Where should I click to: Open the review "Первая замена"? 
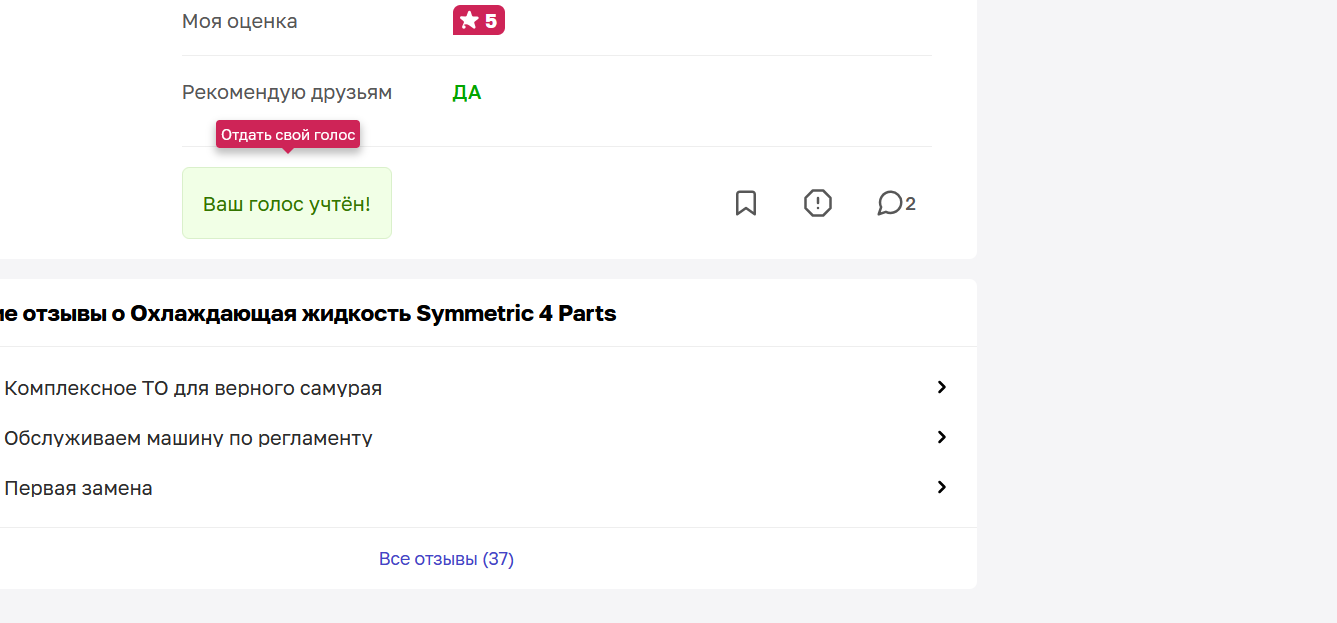point(78,488)
